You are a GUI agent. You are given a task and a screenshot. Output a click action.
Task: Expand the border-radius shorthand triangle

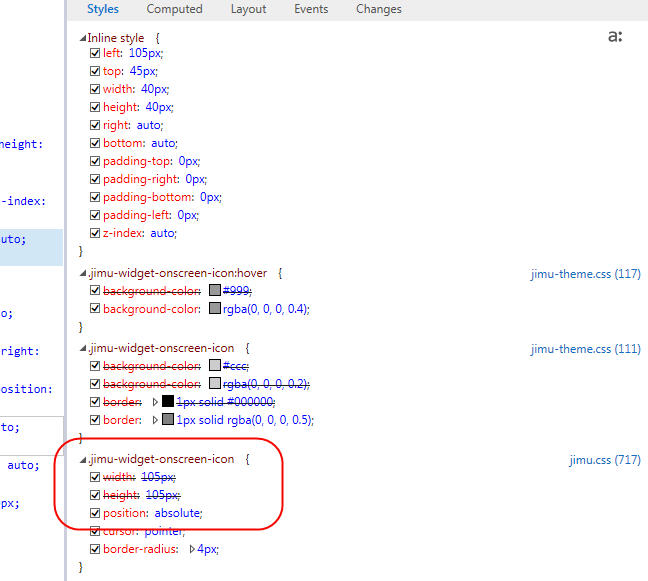[192, 549]
